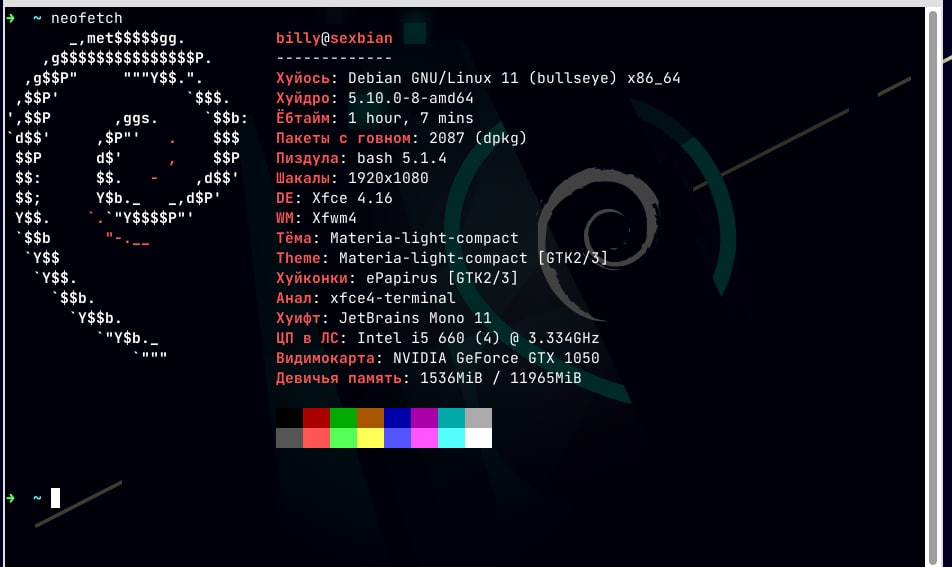Click the dark green color swatch
952x567 pixels.
[343, 418]
